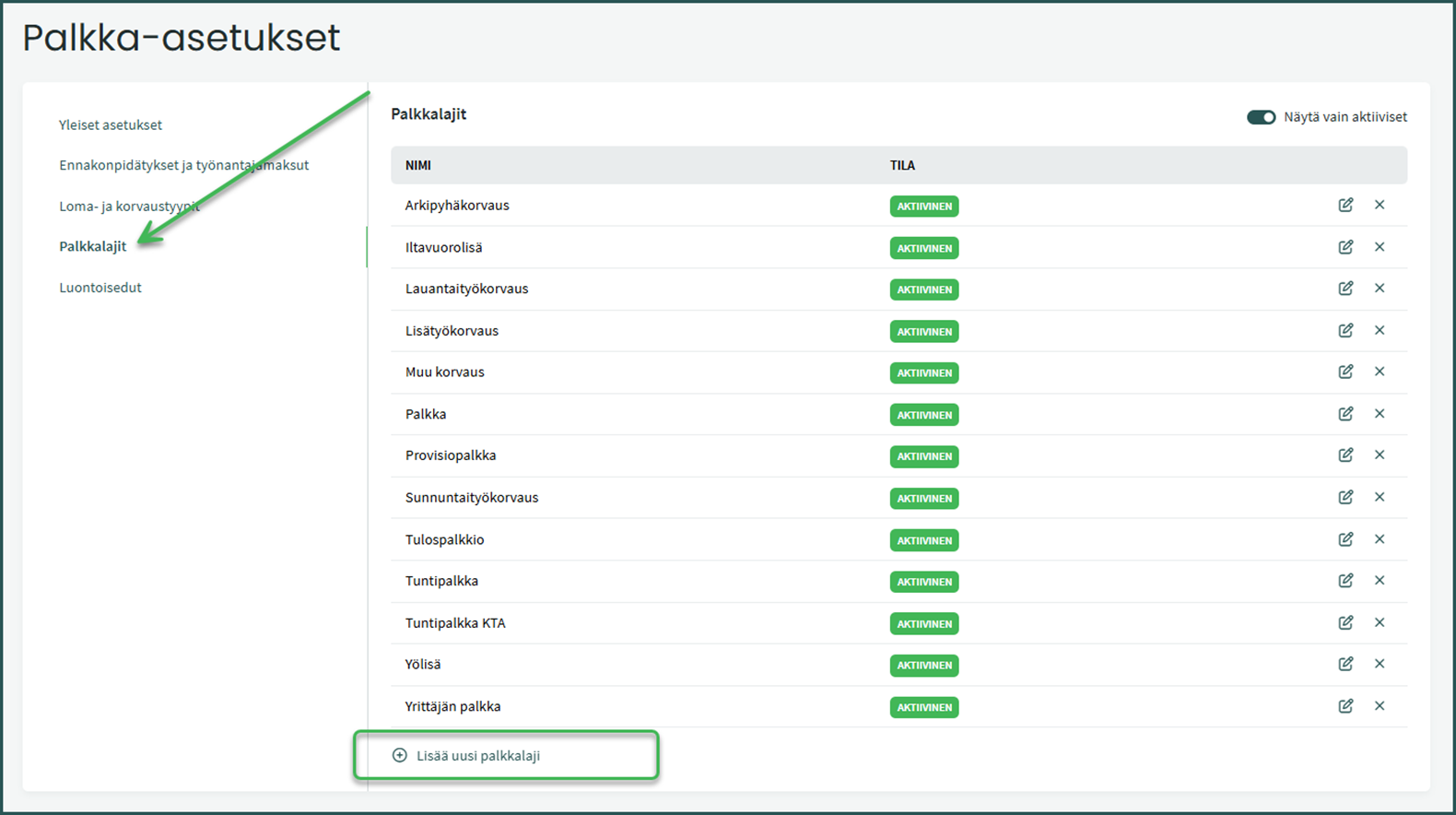This screenshot has height=815, width=1456.
Task: Click Lisää uusi palkkalaji link
Action: pyautogui.click(x=478, y=755)
